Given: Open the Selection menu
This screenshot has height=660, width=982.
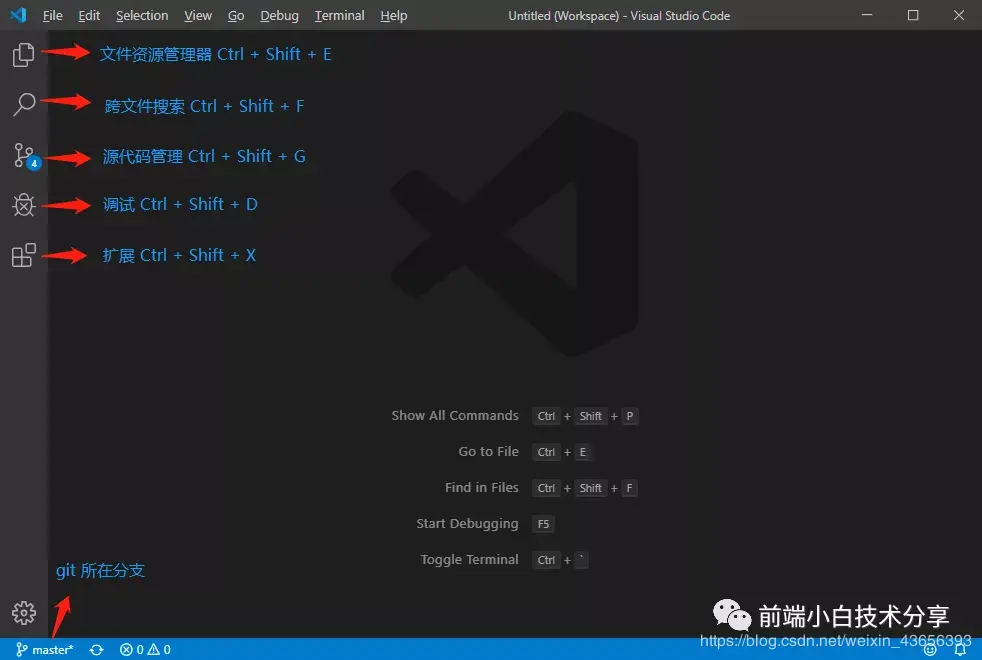Looking at the screenshot, I should pyautogui.click(x=142, y=16).
